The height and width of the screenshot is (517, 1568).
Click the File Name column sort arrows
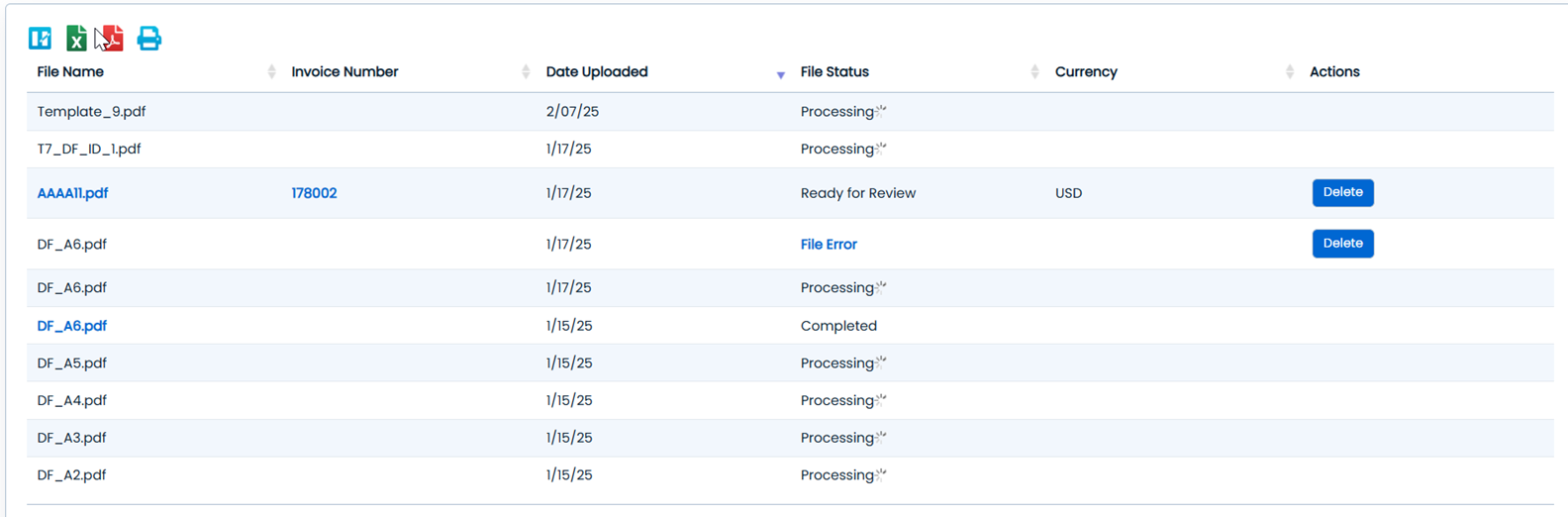click(271, 71)
